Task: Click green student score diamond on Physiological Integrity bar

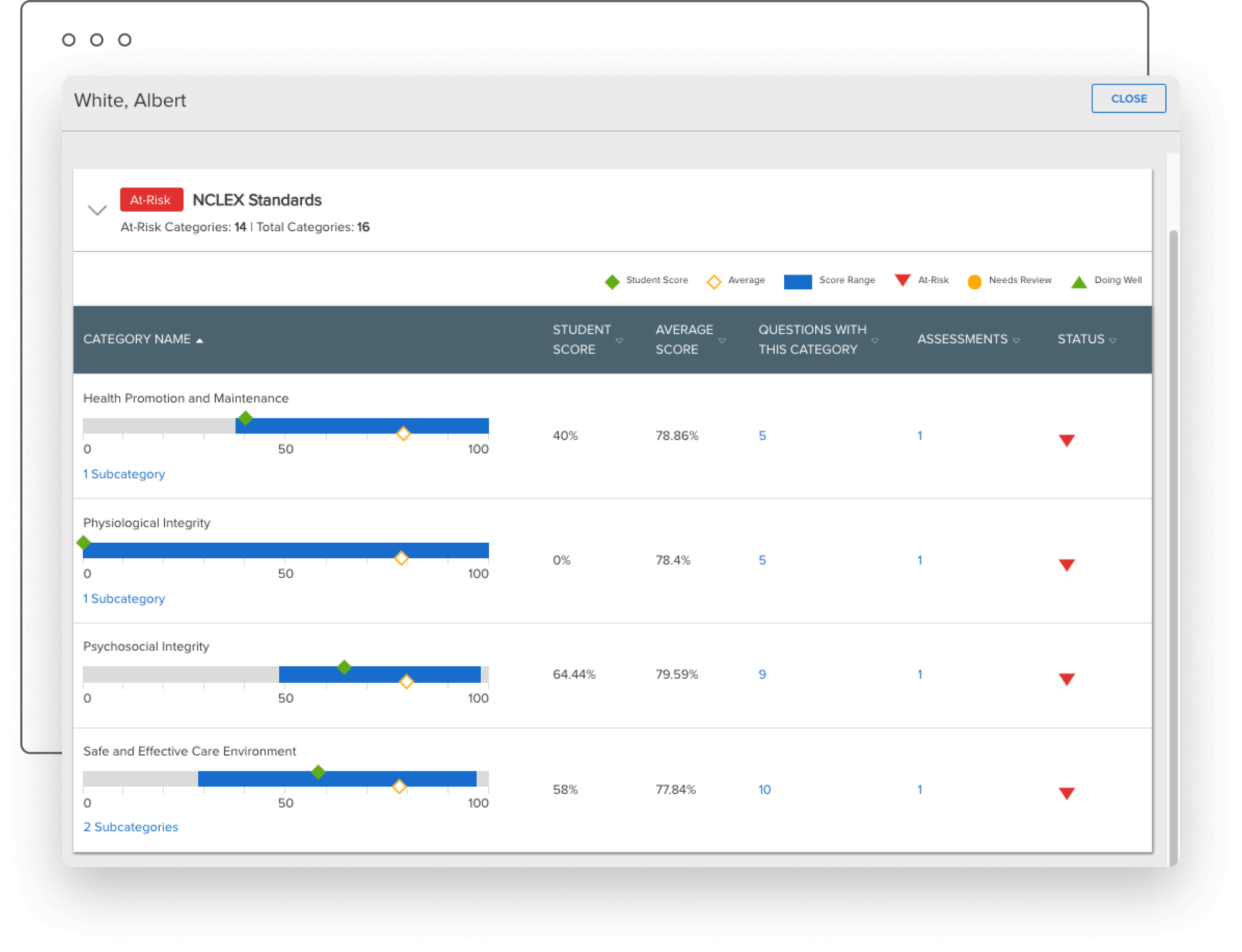Action: pyautogui.click(x=84, y=542)
